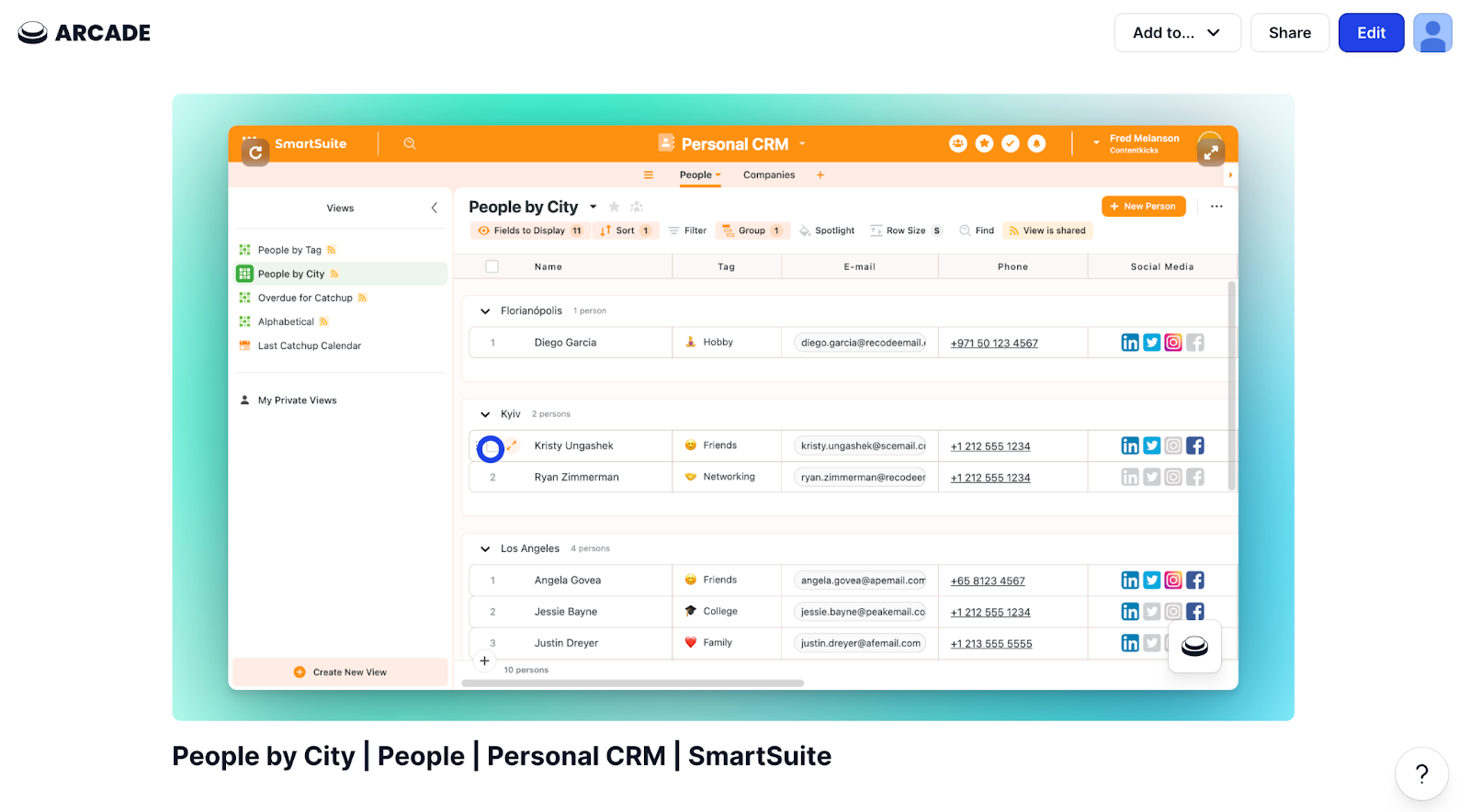
Task: Click the horizontal scrollbar under the table
Action: 632,683
